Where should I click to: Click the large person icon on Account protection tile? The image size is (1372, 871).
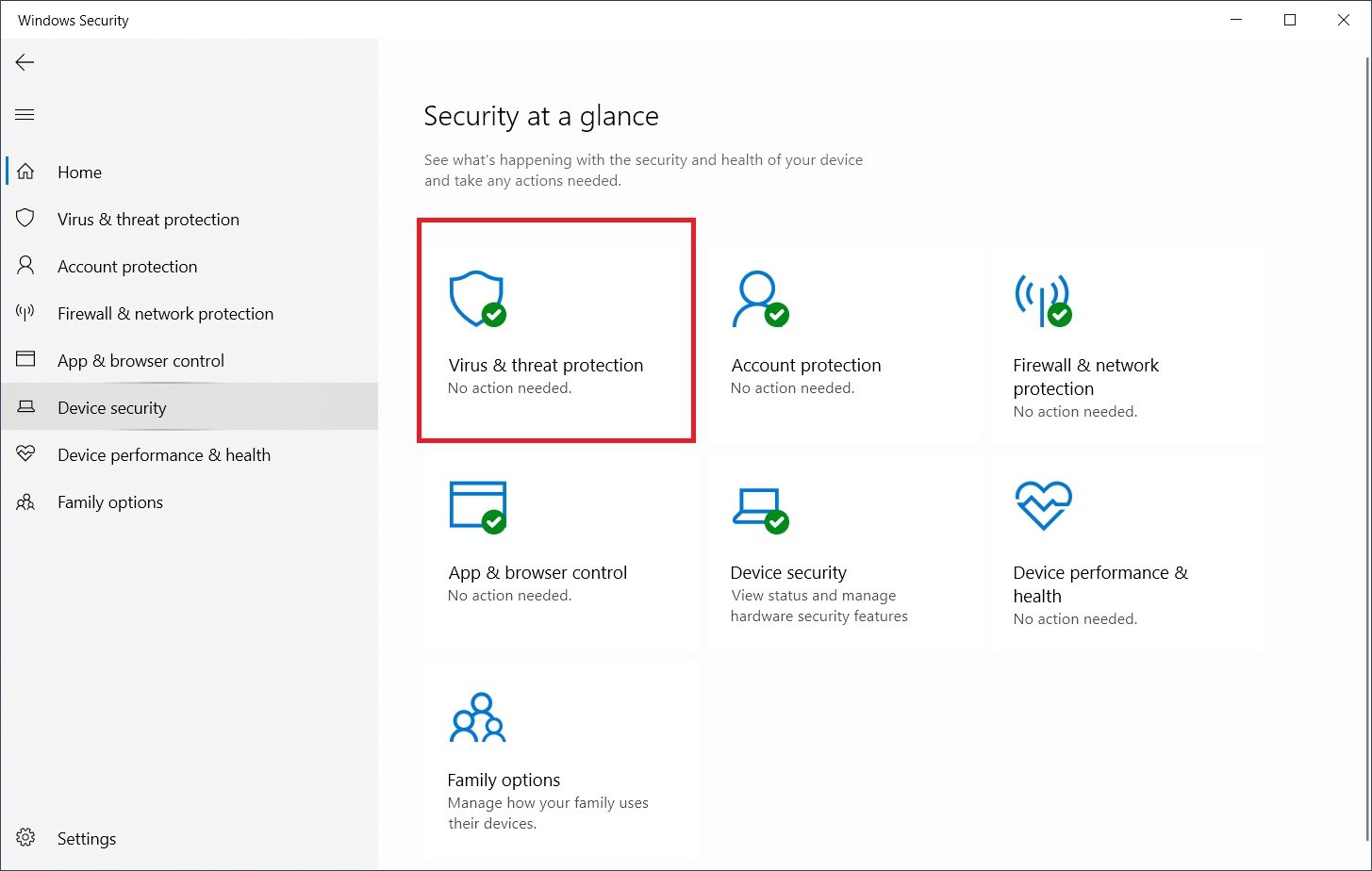760,300
